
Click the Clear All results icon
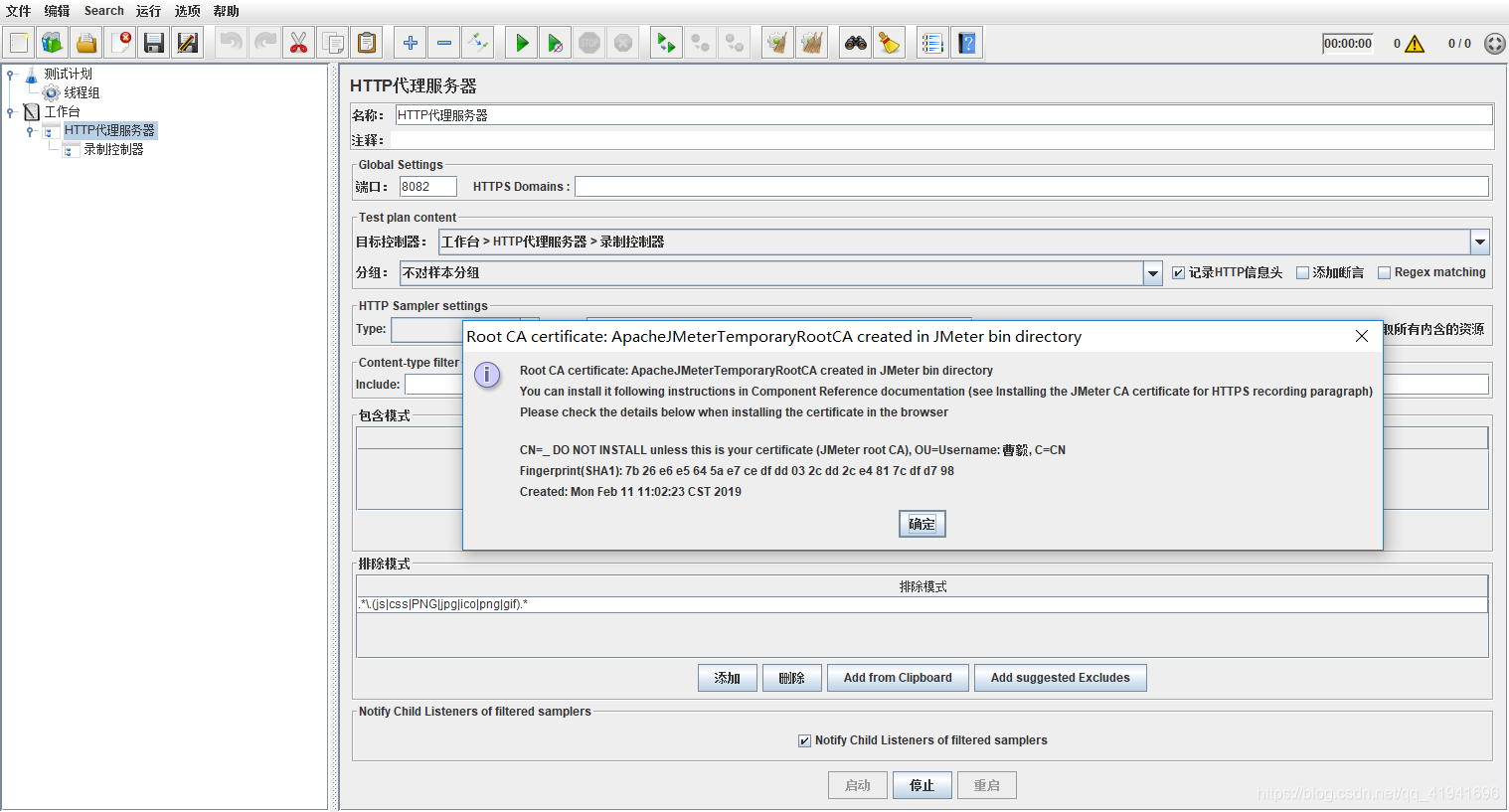(812, 43)
